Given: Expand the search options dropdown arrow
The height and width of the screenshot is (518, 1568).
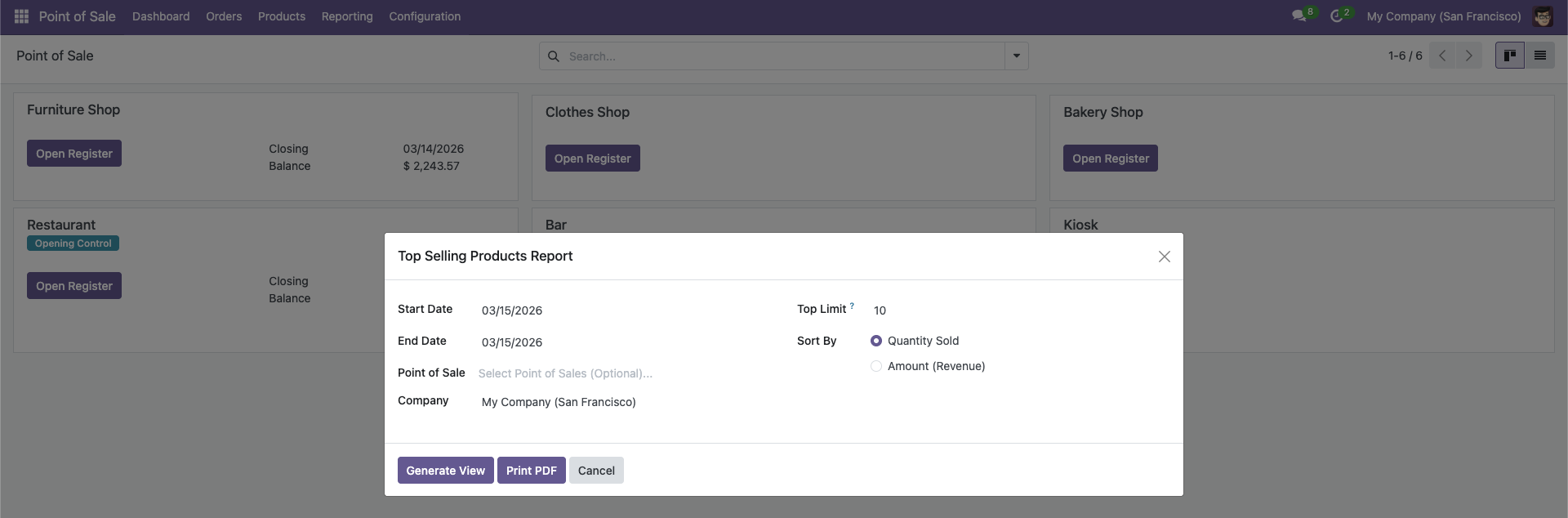Looking at the screenshot, I should 1017,56.
